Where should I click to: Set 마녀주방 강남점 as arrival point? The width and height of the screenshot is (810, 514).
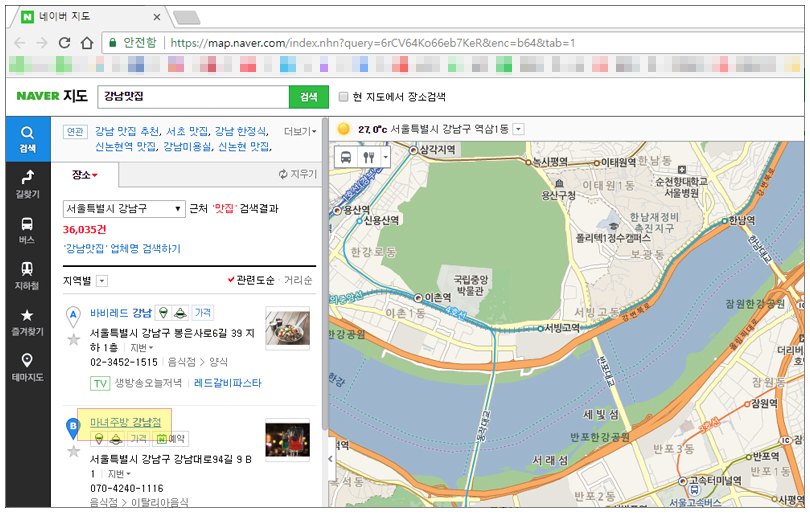pyautogui.click(x=116, y=439)
